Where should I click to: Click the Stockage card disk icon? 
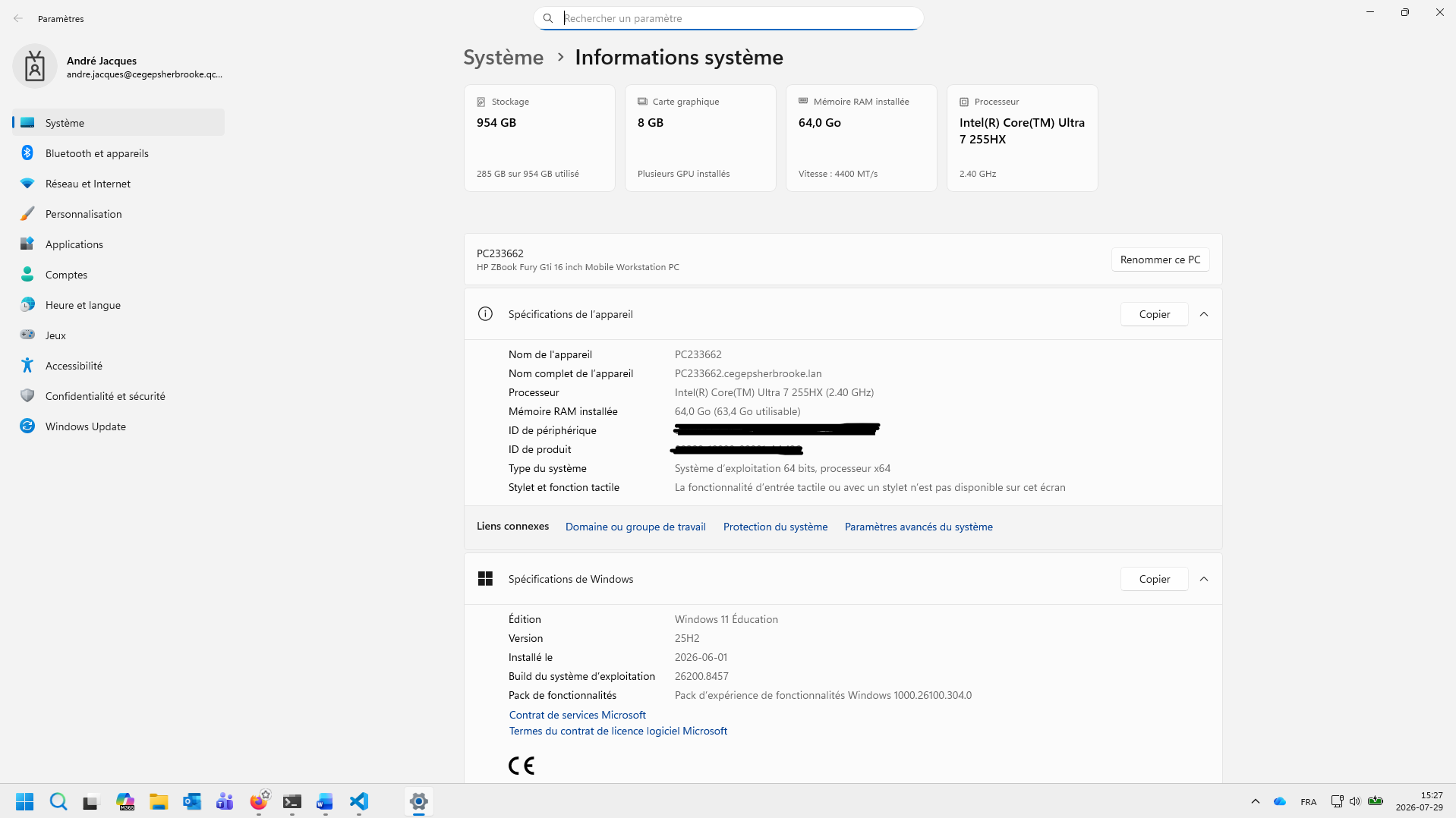[481, 102]
